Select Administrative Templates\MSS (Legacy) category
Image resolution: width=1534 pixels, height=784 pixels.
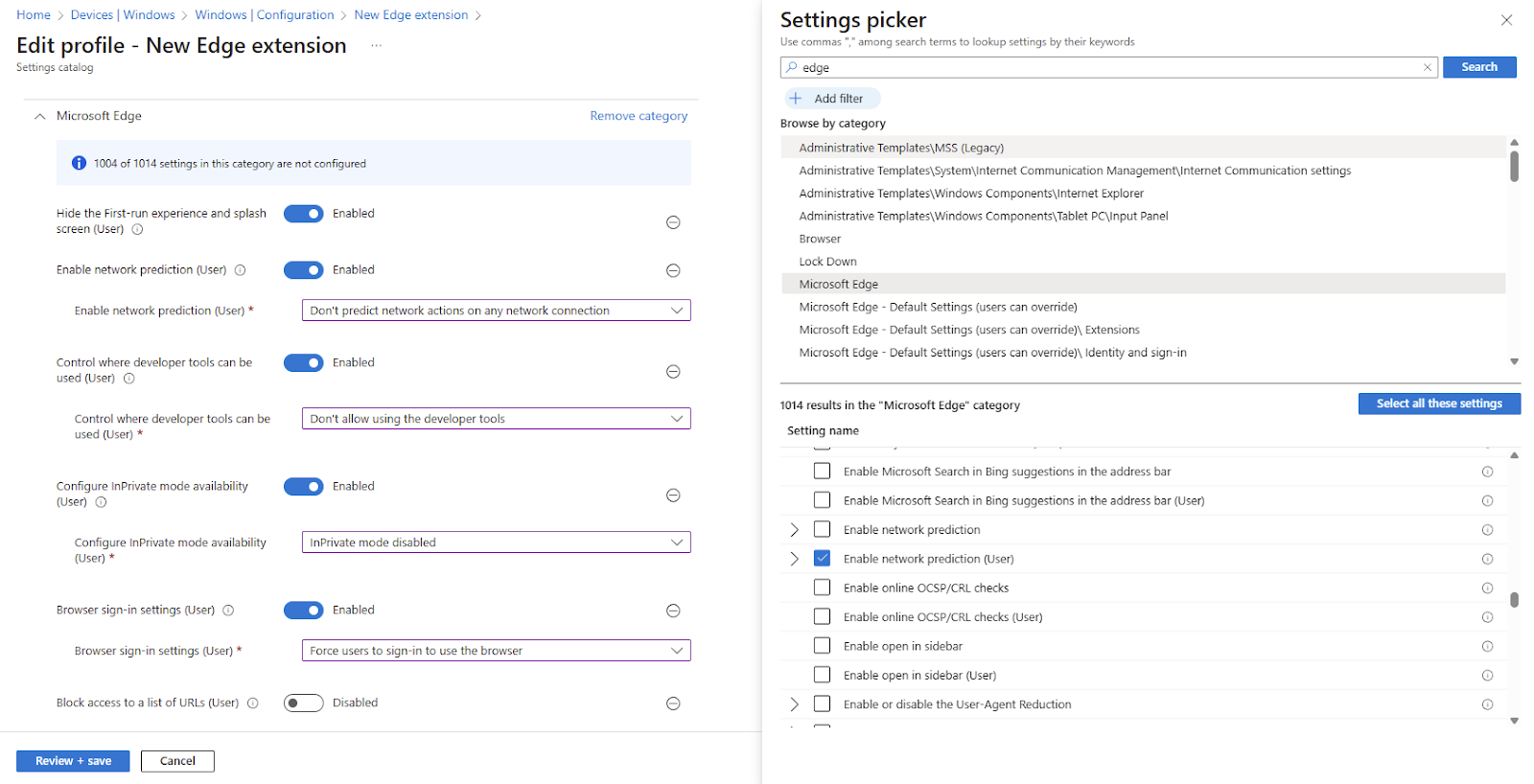click(1143, 148)
